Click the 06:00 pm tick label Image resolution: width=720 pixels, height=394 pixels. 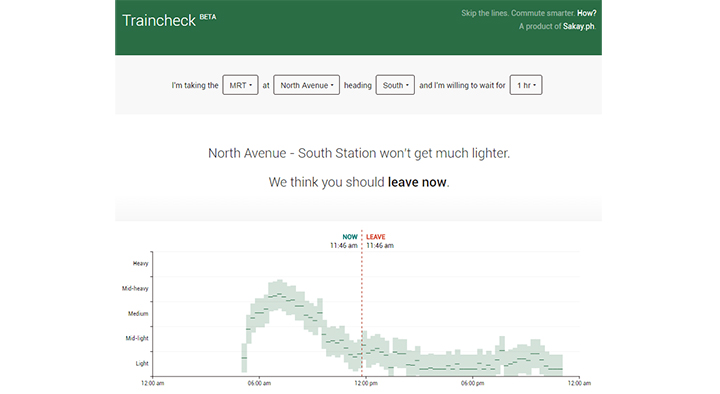tap(472, 383)
